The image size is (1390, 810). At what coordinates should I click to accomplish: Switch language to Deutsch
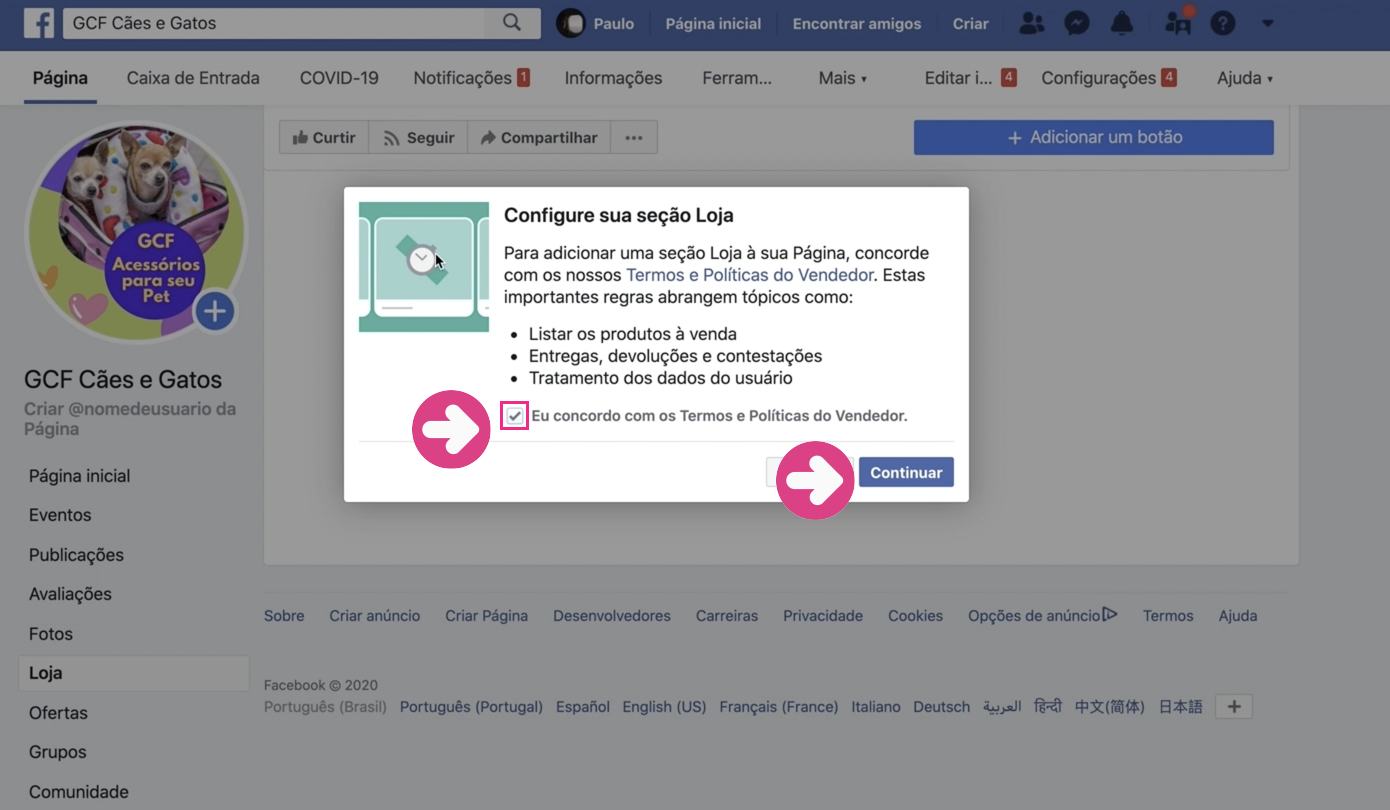pyautogui.click(x=942, y=707)
